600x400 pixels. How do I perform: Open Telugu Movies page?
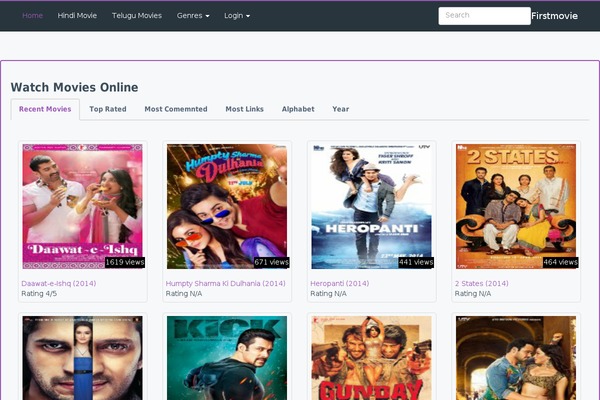(x=137, y=16)
